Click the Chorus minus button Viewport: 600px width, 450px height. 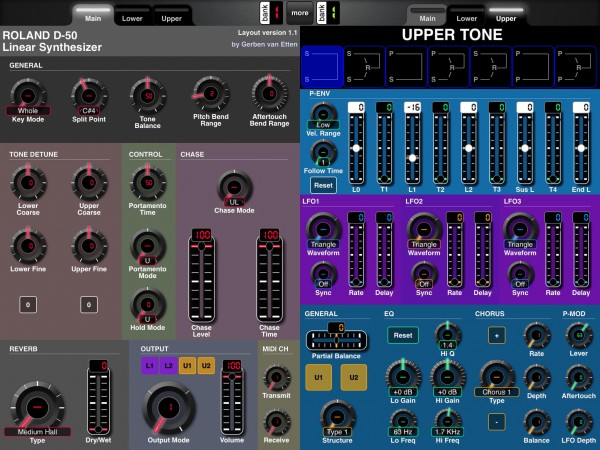(x=497, y=422)
